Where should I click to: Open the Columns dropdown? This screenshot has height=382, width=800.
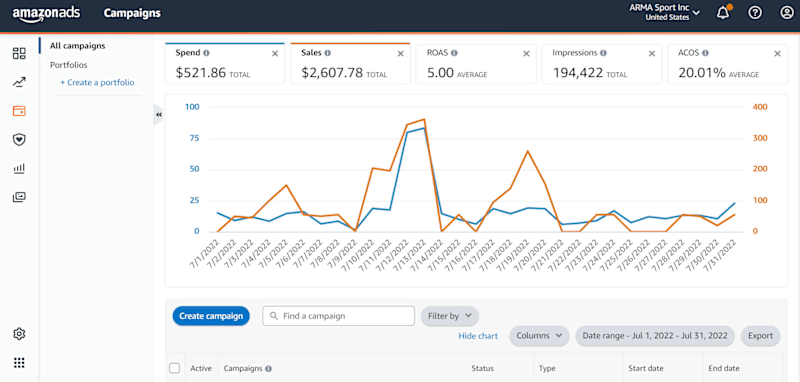[539, 336]
